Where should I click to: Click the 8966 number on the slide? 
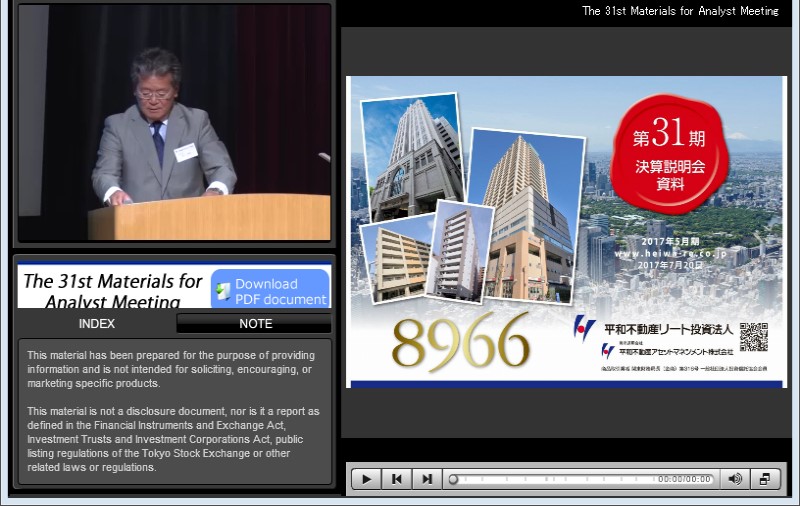(x=461, y=342)
